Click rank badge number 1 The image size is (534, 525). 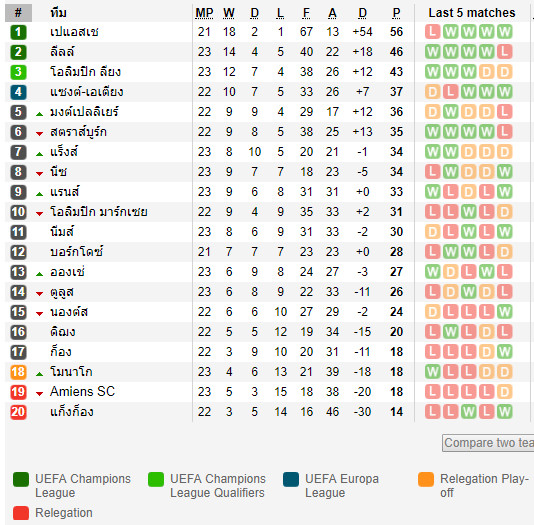[18, 32]
